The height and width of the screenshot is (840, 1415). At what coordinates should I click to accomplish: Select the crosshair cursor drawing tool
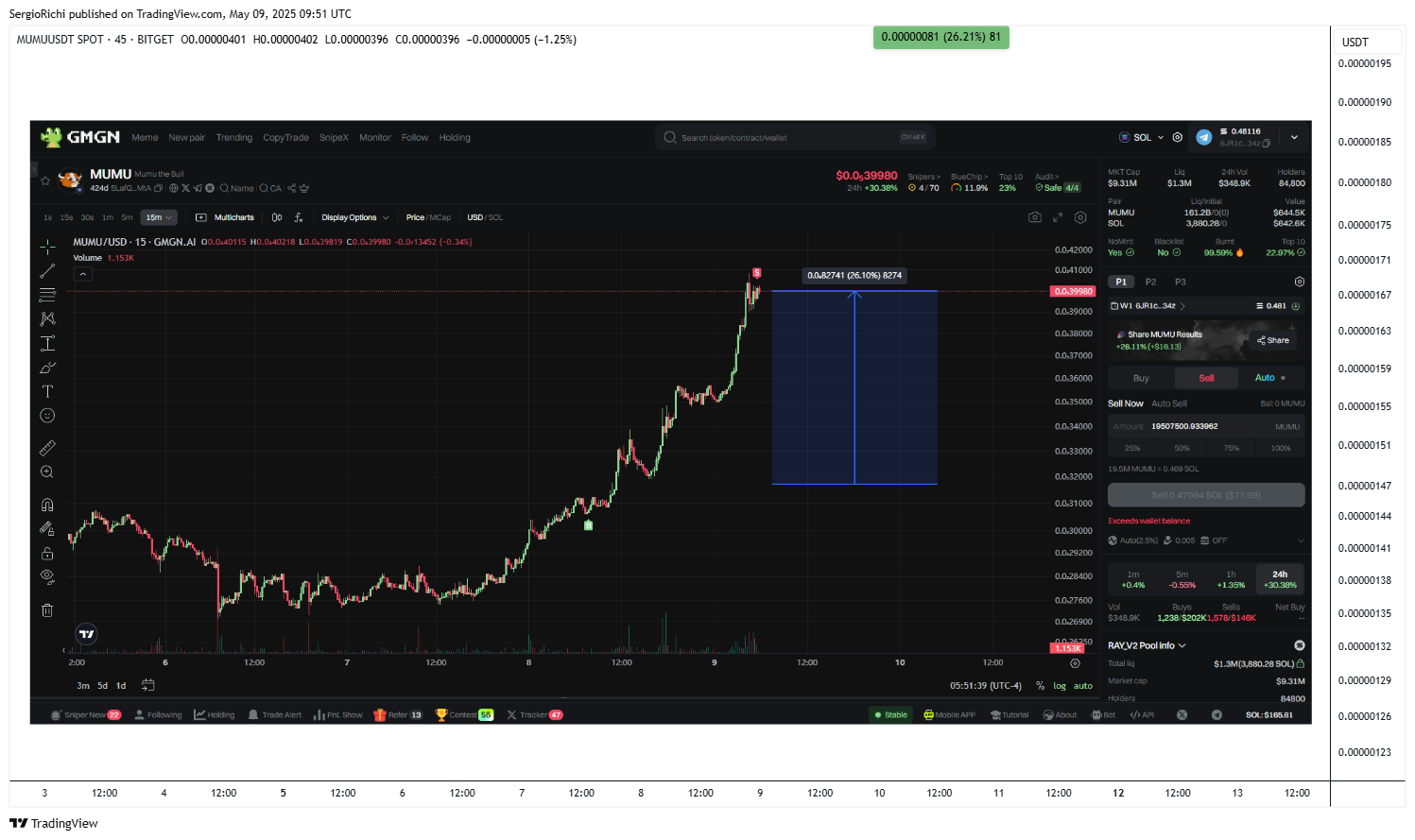[47, 247]
